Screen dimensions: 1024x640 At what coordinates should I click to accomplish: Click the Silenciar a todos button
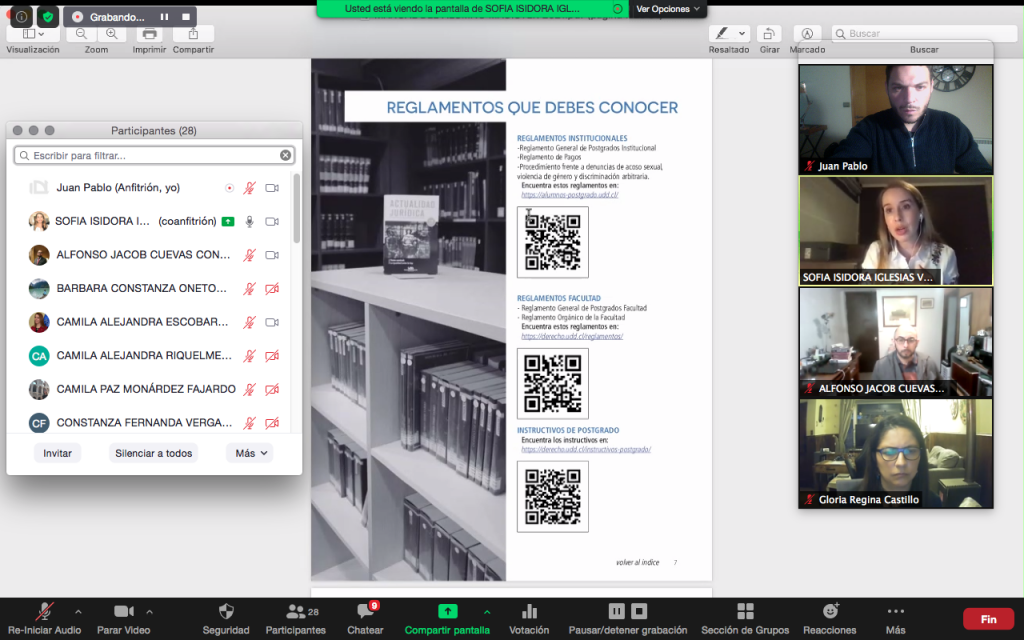[x=153, y=453]
